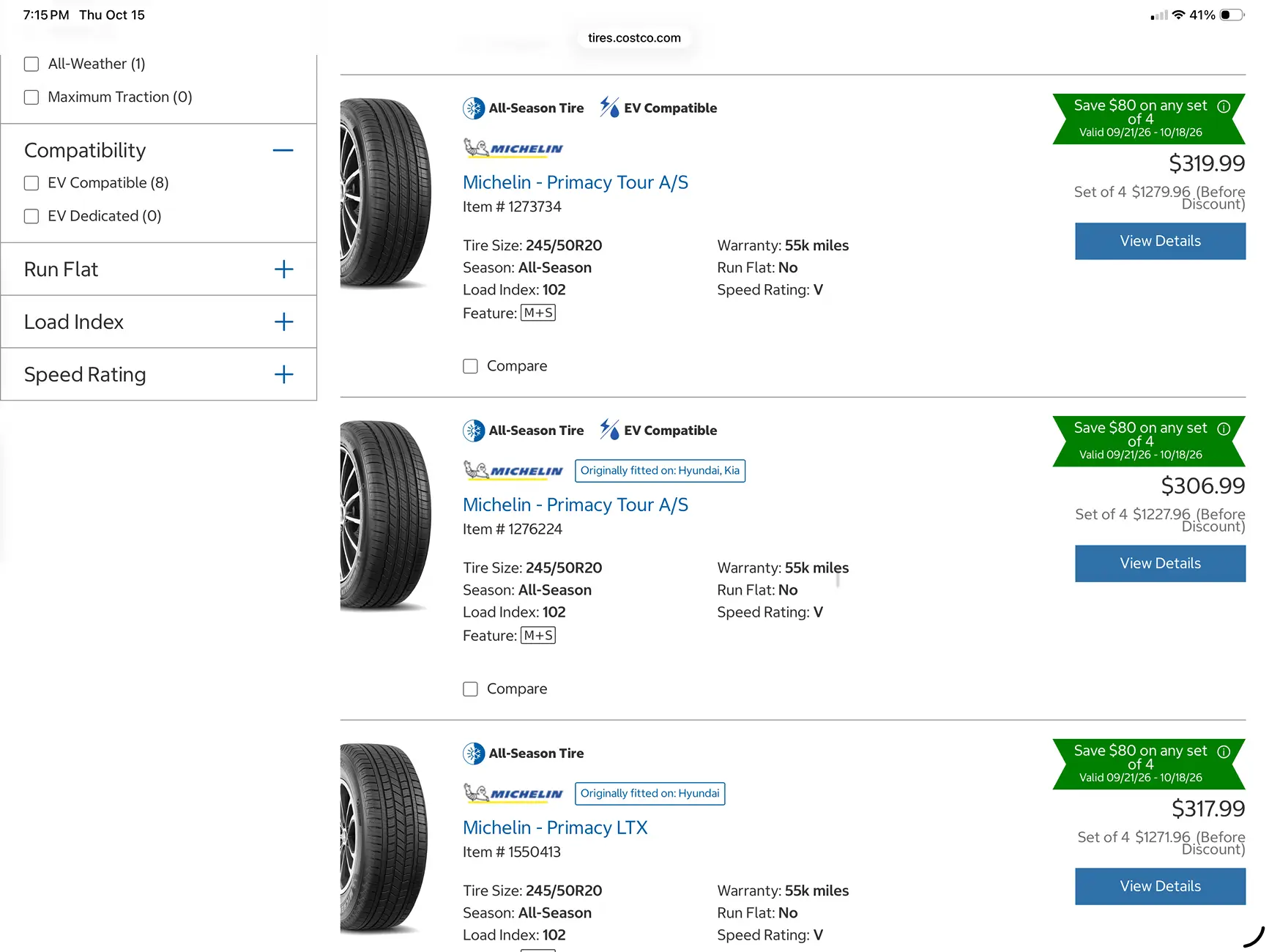This screenshot has width=1269, height=952.
Task: Tap the battery status icon
Action: click(1232, 15)
